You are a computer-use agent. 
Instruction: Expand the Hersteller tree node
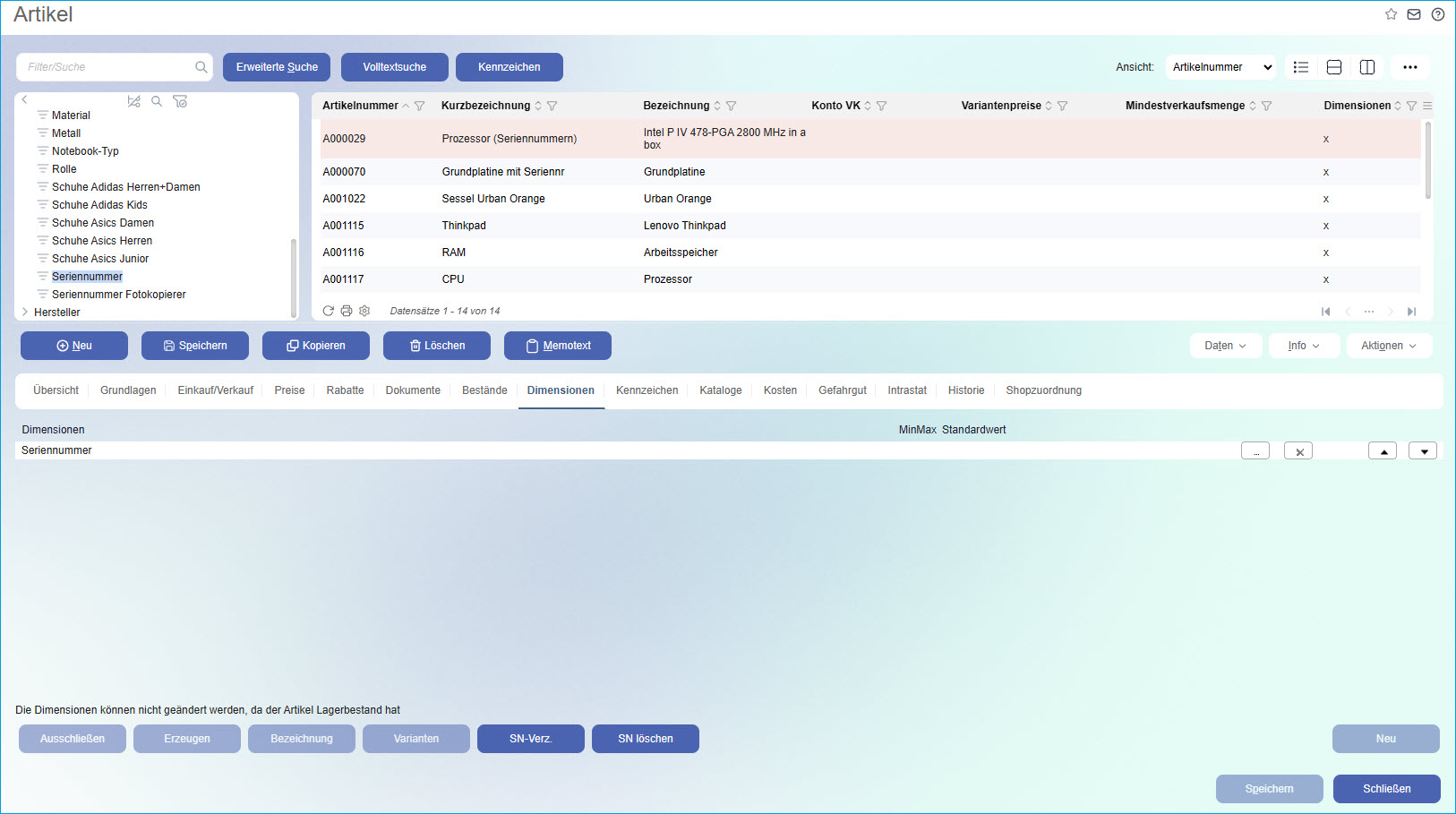24,312
